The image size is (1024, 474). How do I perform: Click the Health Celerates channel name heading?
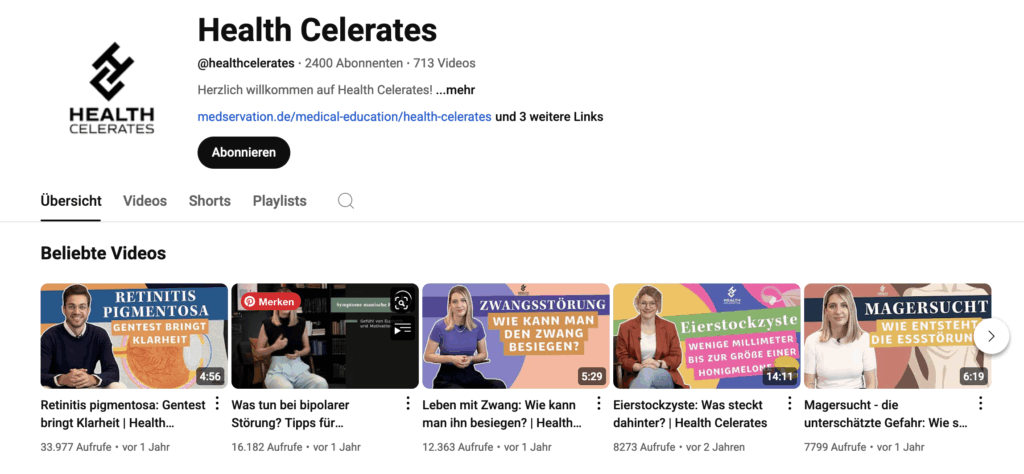[317, 30]
